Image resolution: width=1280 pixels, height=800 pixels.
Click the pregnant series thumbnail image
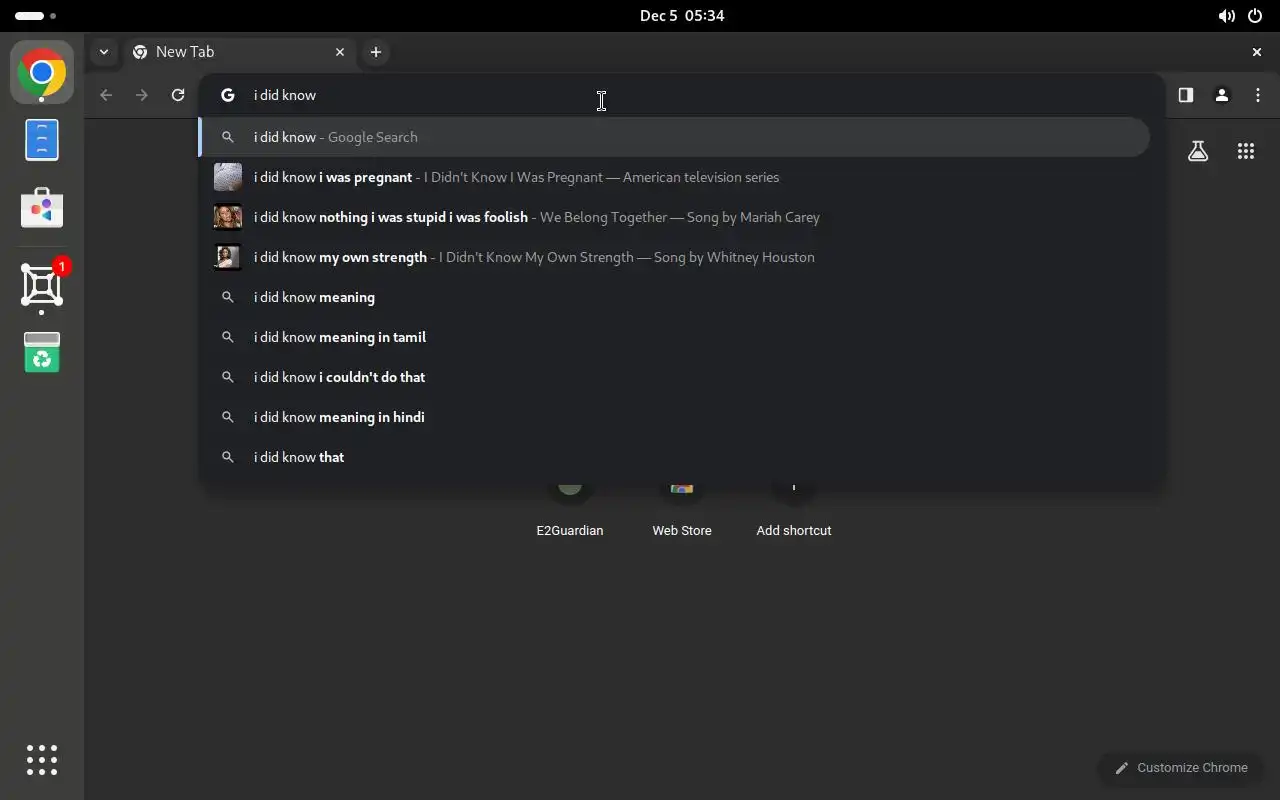tap(228, 177)
